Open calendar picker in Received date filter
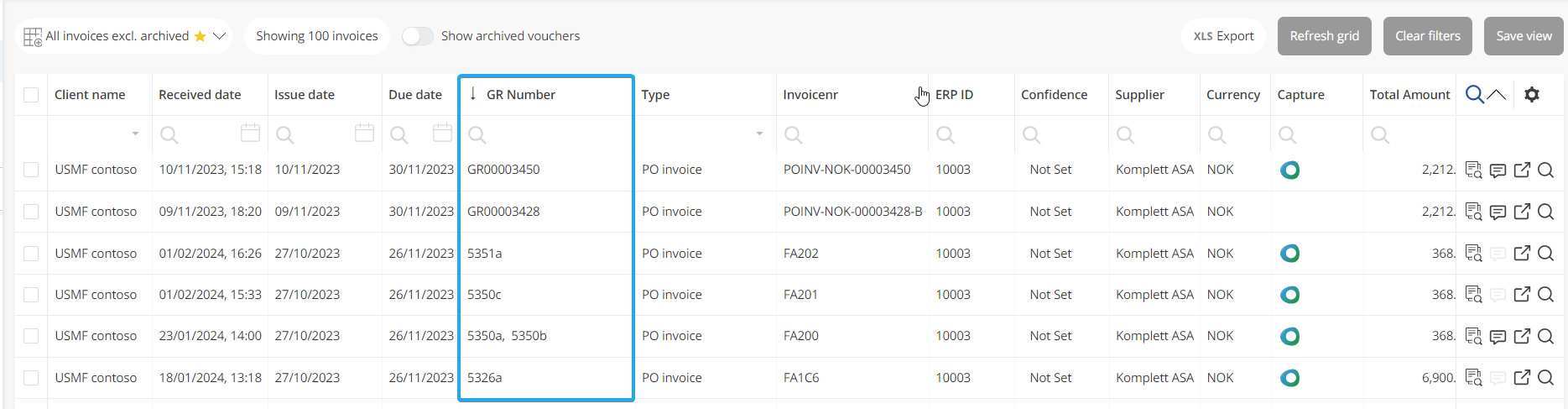 click(x=250, y=134)
